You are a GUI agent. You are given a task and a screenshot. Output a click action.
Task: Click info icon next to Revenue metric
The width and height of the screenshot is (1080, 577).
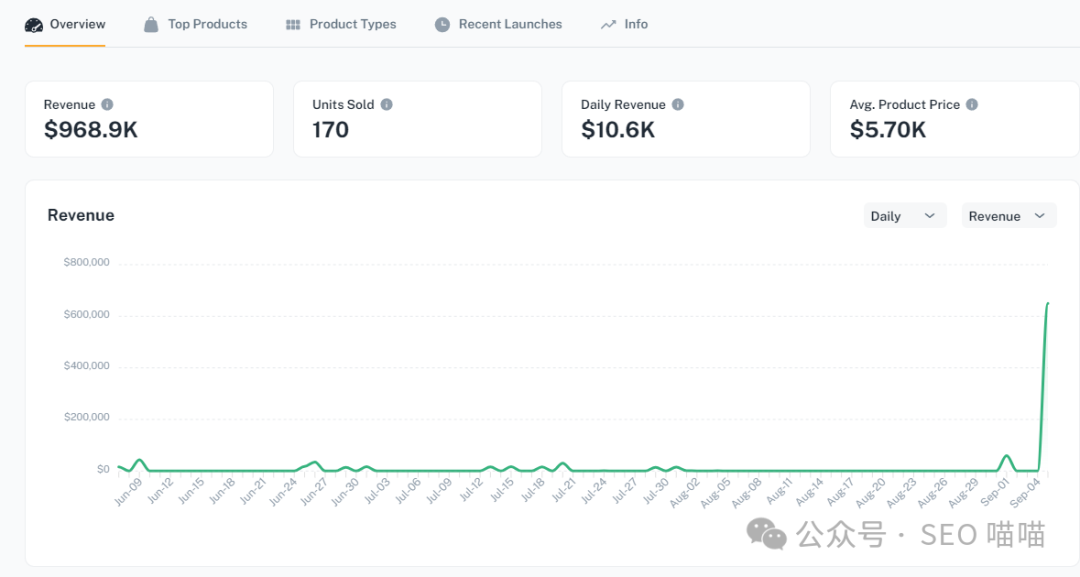tap(107, 105)
